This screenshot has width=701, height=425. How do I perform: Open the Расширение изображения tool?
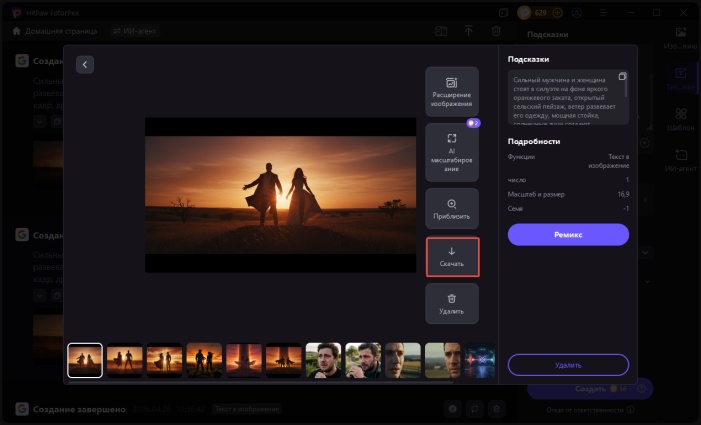click(x=452, y=92)
